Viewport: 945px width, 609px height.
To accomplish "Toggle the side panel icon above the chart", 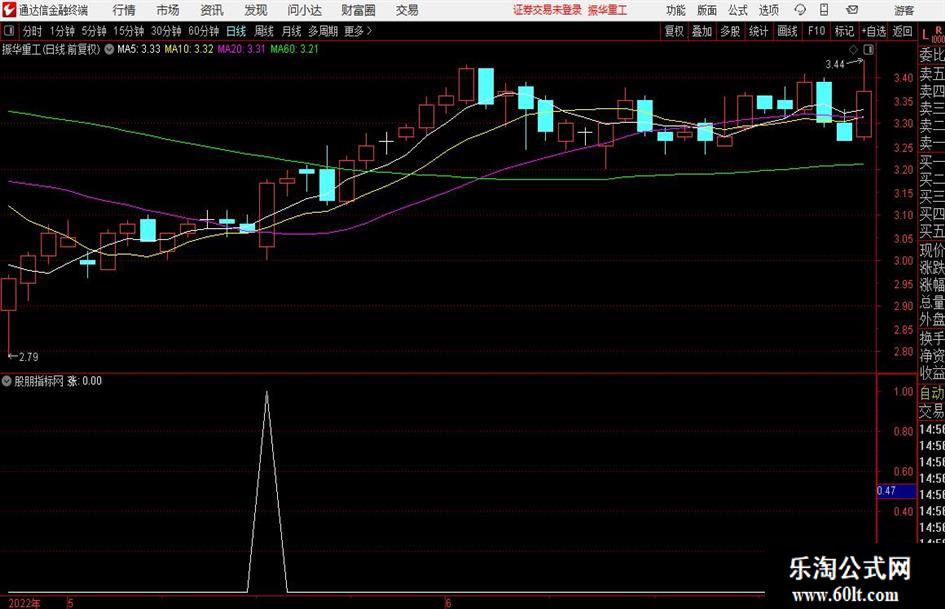I will 868,49.
